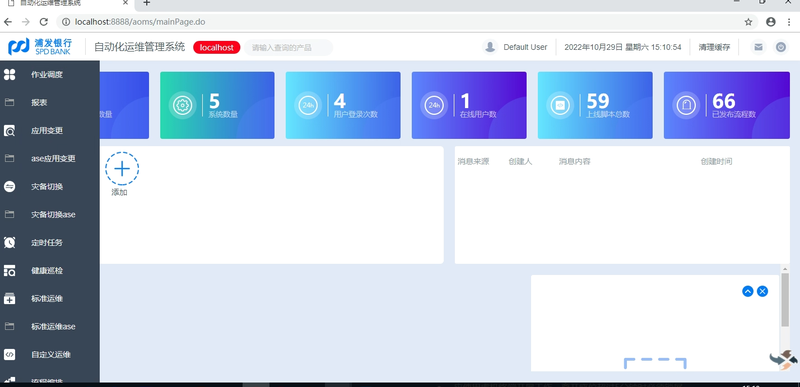Click the red localhost badge
Screen dimensions: 800x387
point(217,47)
